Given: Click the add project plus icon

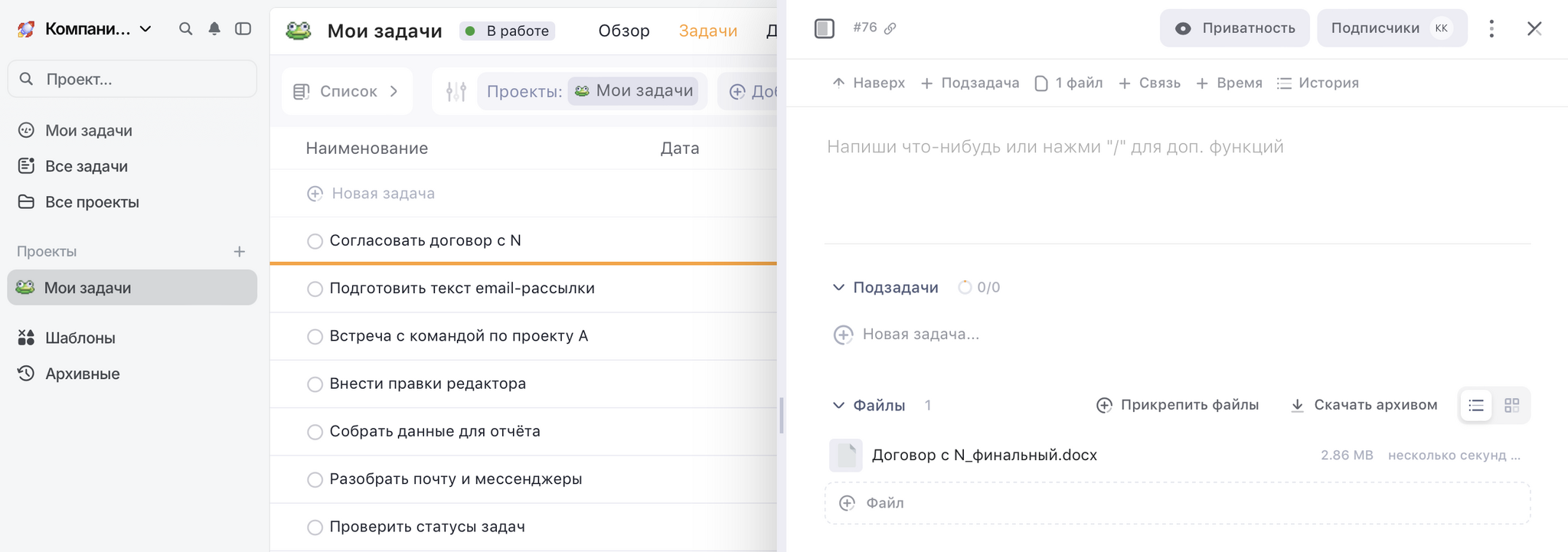Looking at the screenshot, I should point(240,252).
